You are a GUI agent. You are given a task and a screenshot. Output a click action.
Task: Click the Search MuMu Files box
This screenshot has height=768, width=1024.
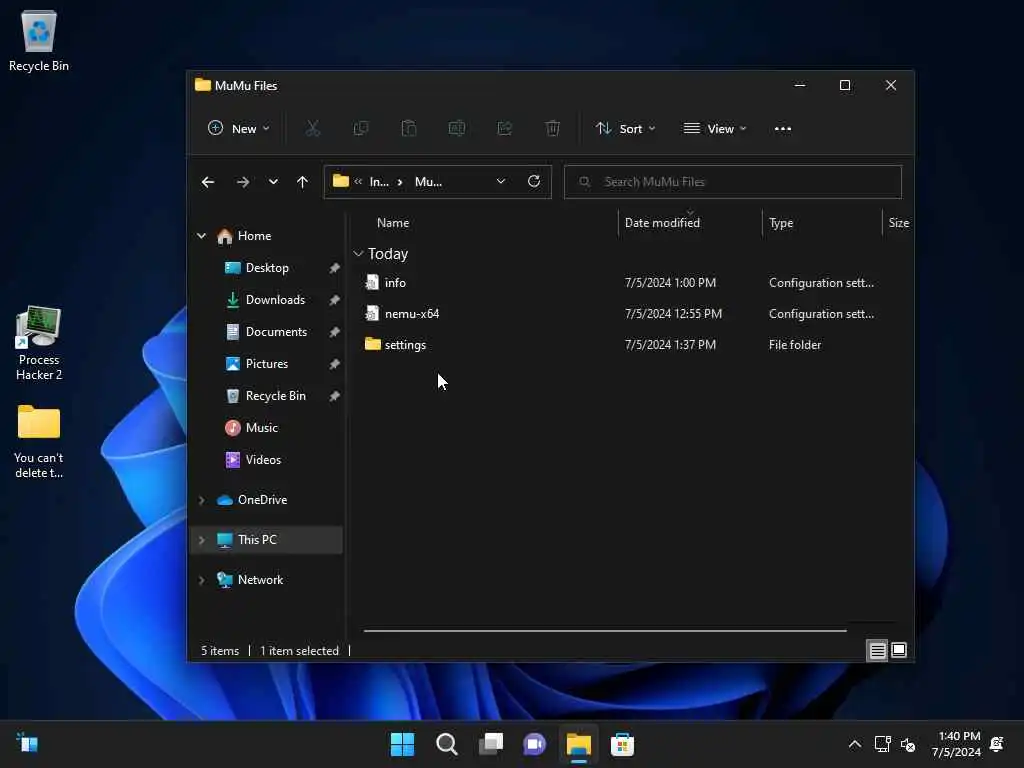(x=733, y=182)
